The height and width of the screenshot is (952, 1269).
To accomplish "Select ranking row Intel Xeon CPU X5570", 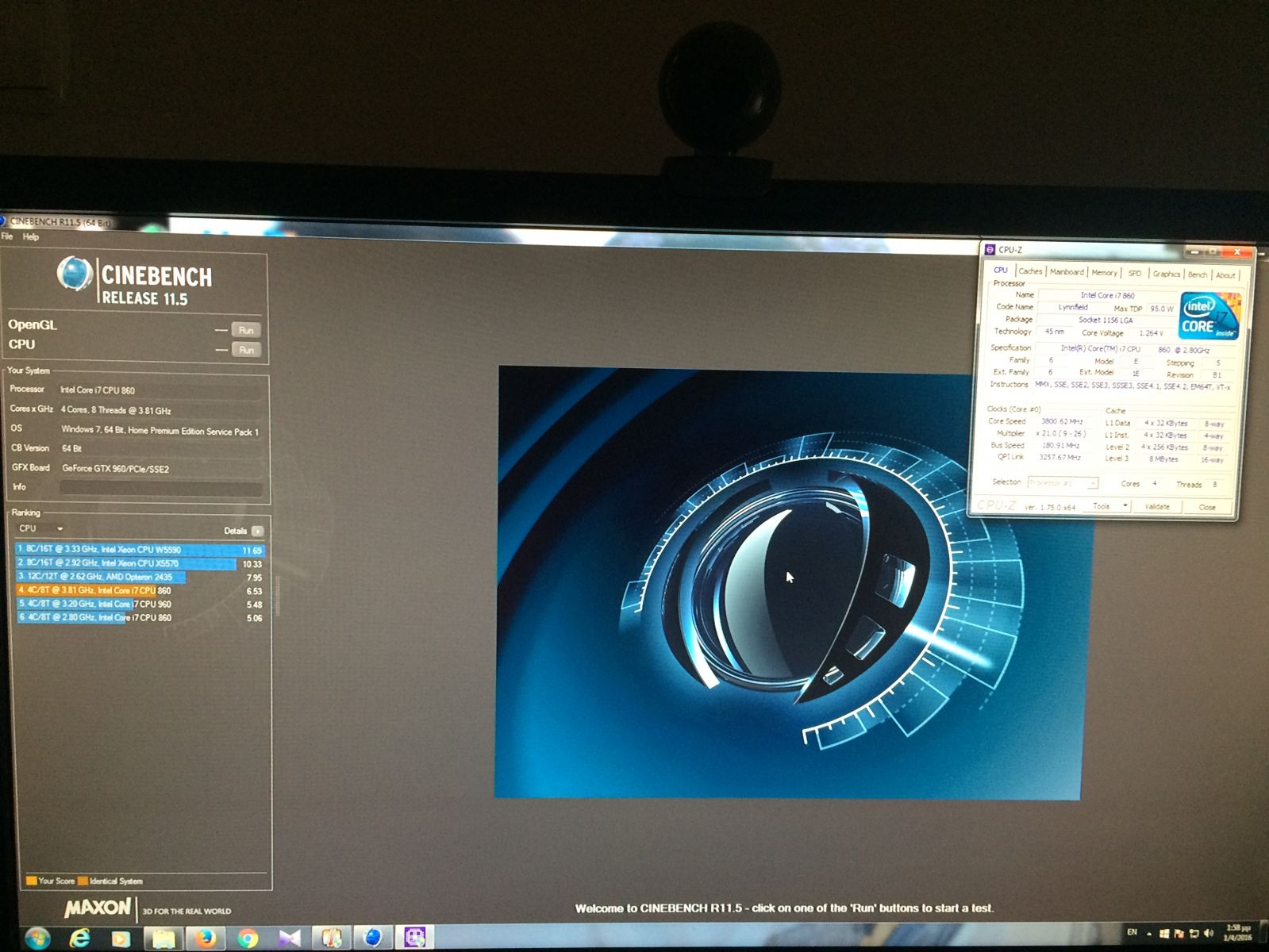I will click(140, 563).
